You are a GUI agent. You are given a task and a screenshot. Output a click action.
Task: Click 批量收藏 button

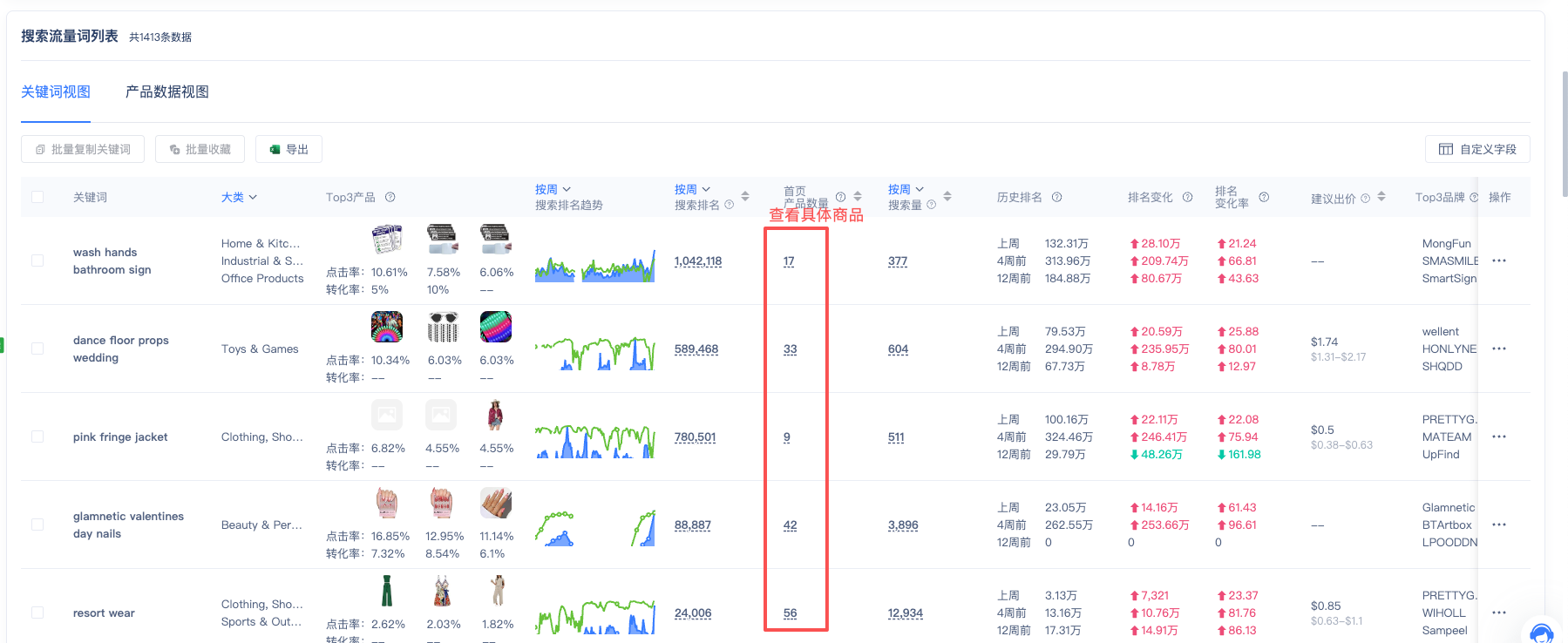click(x=200, y=149)
